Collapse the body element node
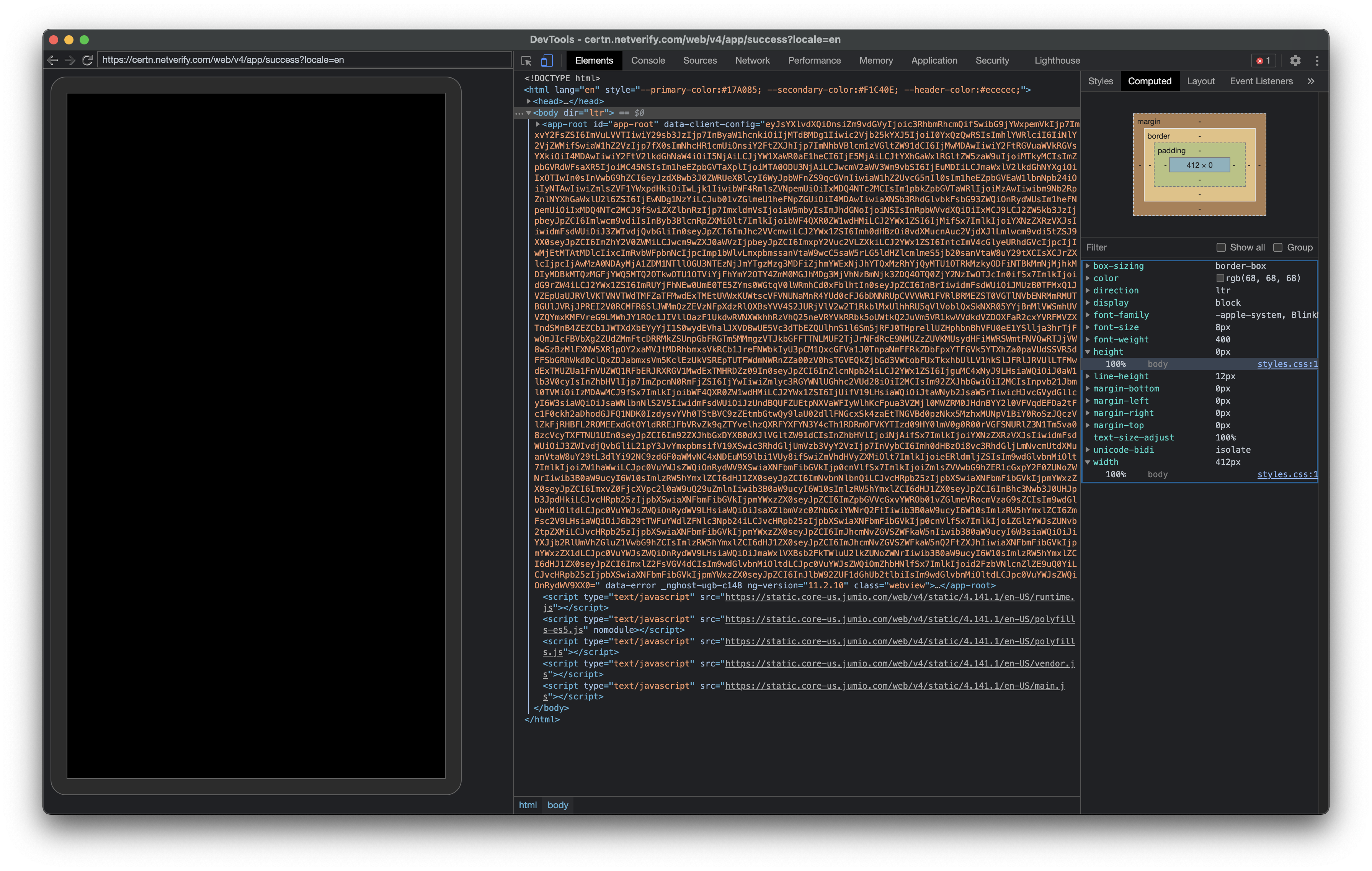1372x871 pixels. coord(528,113)
